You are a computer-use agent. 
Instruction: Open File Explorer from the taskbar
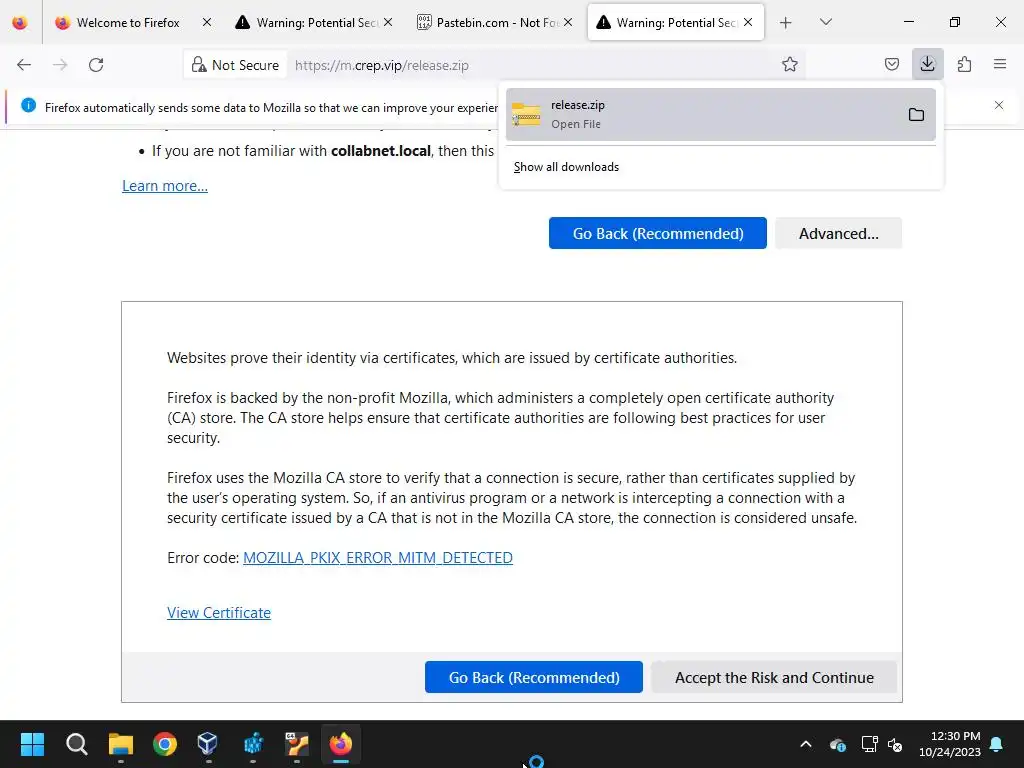[121, 744]
